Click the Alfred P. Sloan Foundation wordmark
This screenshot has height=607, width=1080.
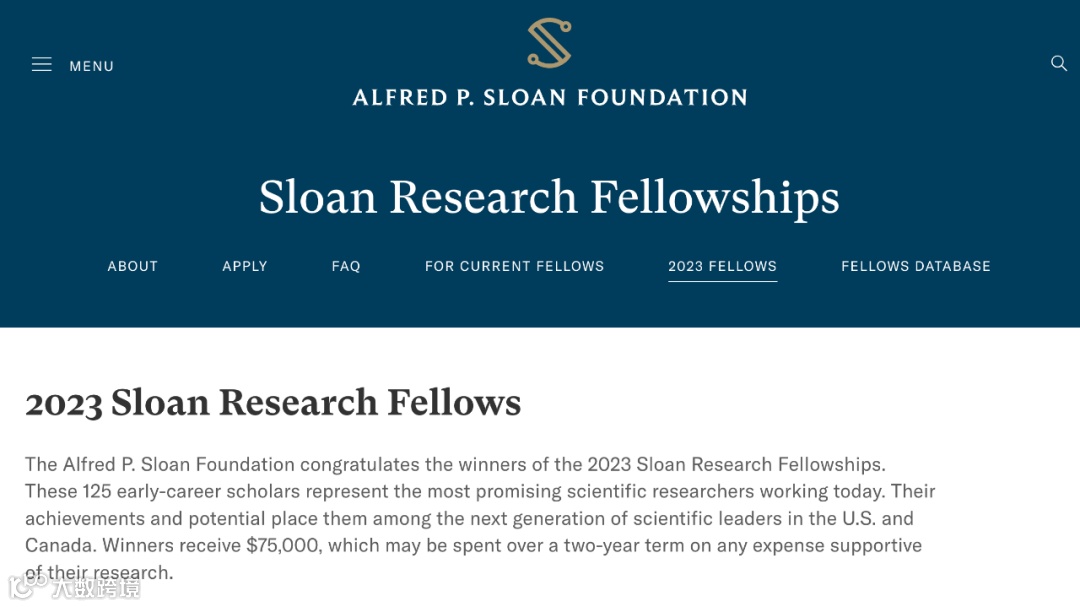[549, 98]
